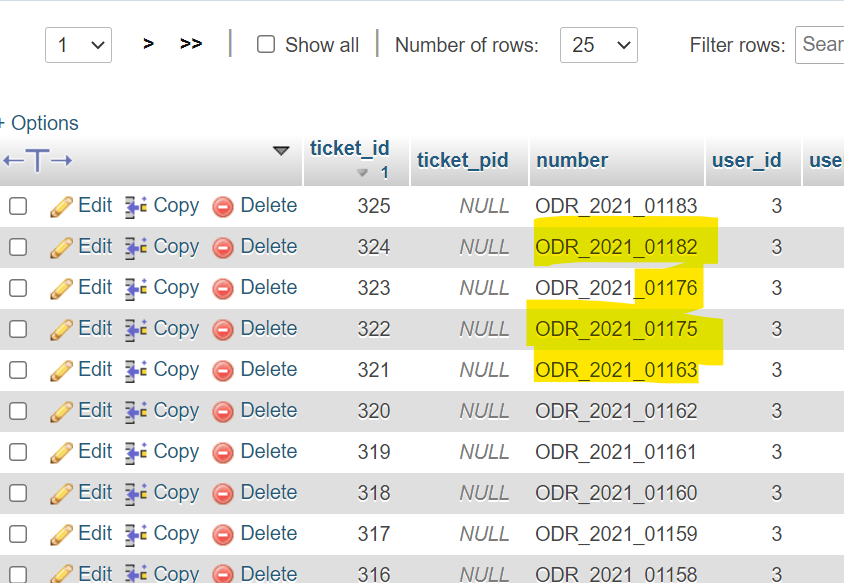Open the Number of rows dropdown
The width and height of the screenshot is (844, 583).
click(598, 45)
